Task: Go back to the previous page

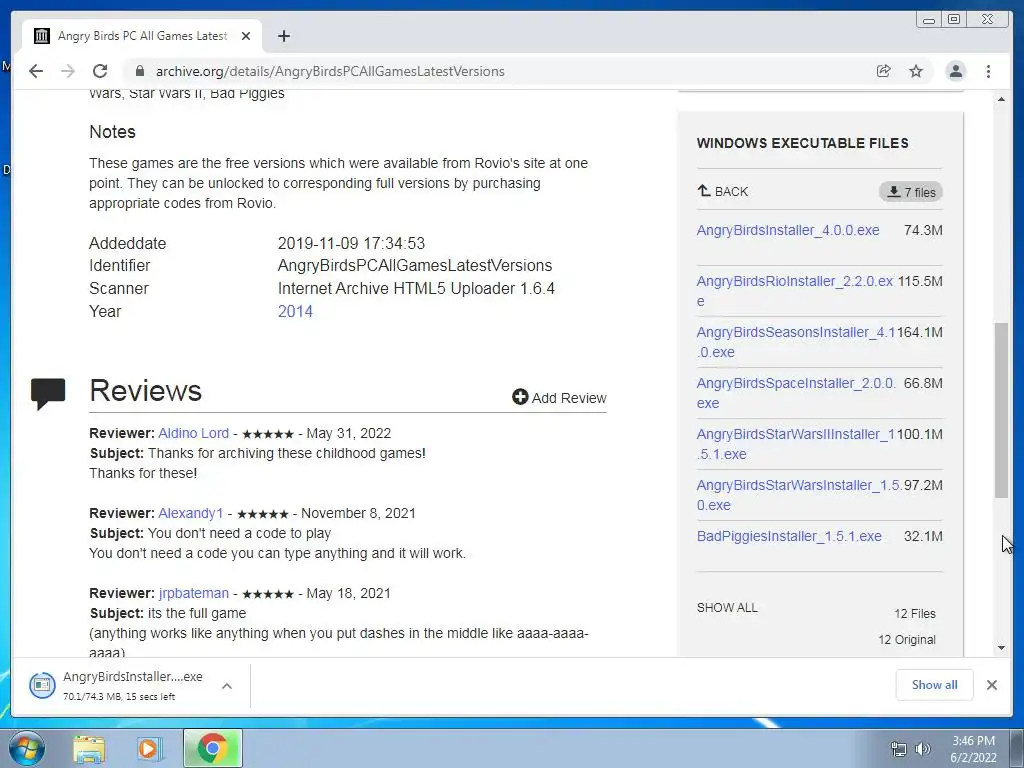Action: pos(36,71)
